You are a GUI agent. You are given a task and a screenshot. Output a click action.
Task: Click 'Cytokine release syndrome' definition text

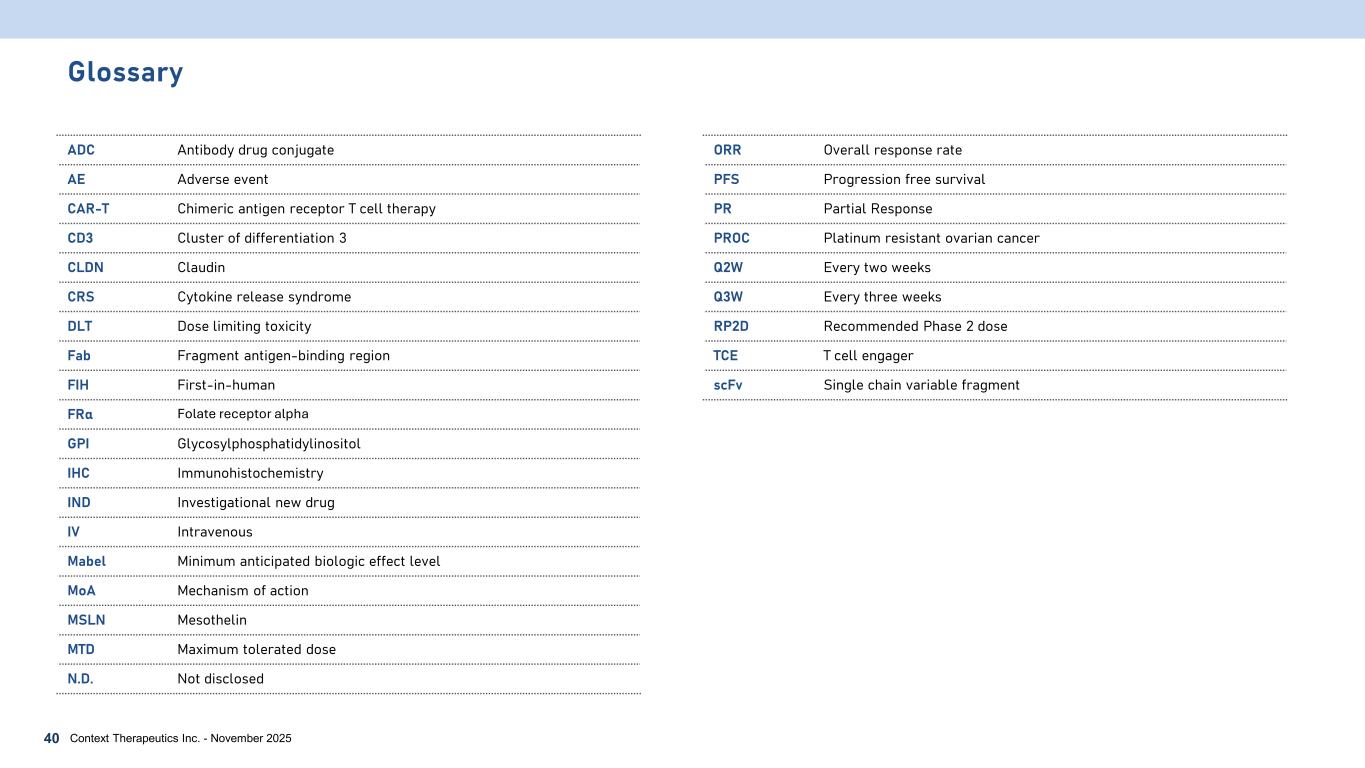(x=264, y=297)
